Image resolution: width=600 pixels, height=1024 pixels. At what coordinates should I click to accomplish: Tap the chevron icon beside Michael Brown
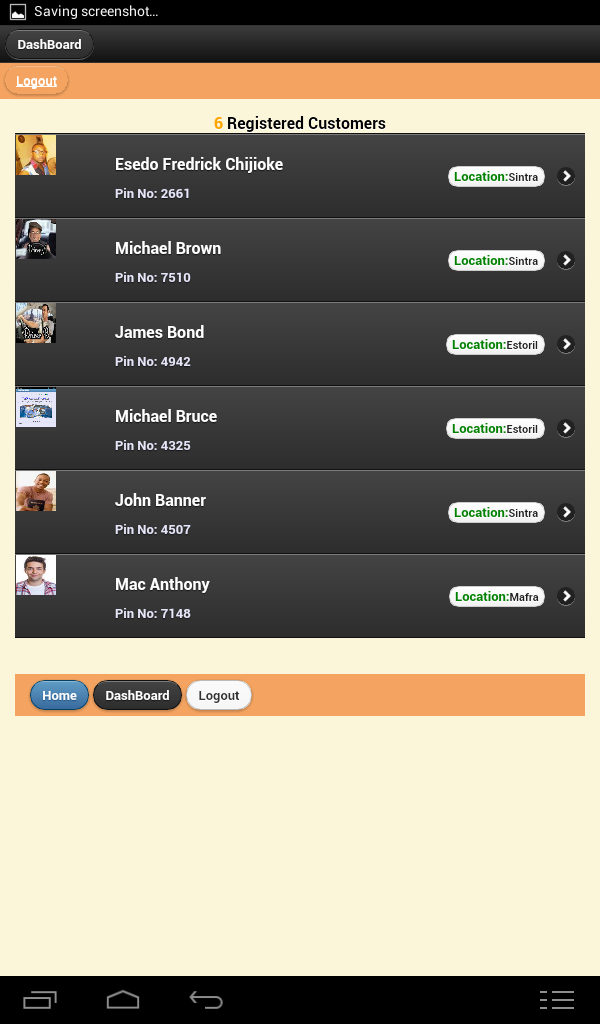pyautogui.click(x=565, y=261)
